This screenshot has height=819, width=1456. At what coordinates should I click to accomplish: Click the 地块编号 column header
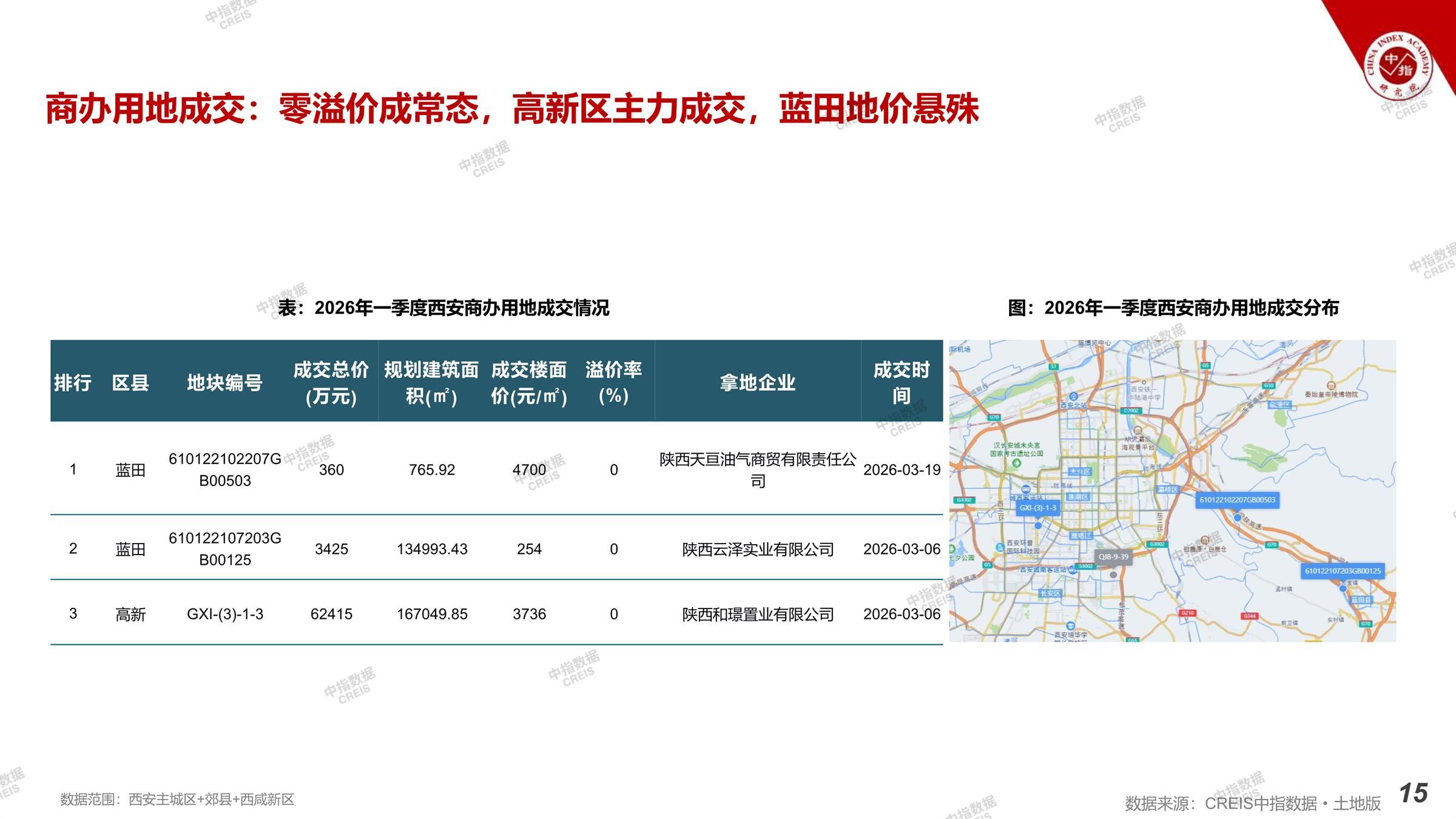click(224, 382)
